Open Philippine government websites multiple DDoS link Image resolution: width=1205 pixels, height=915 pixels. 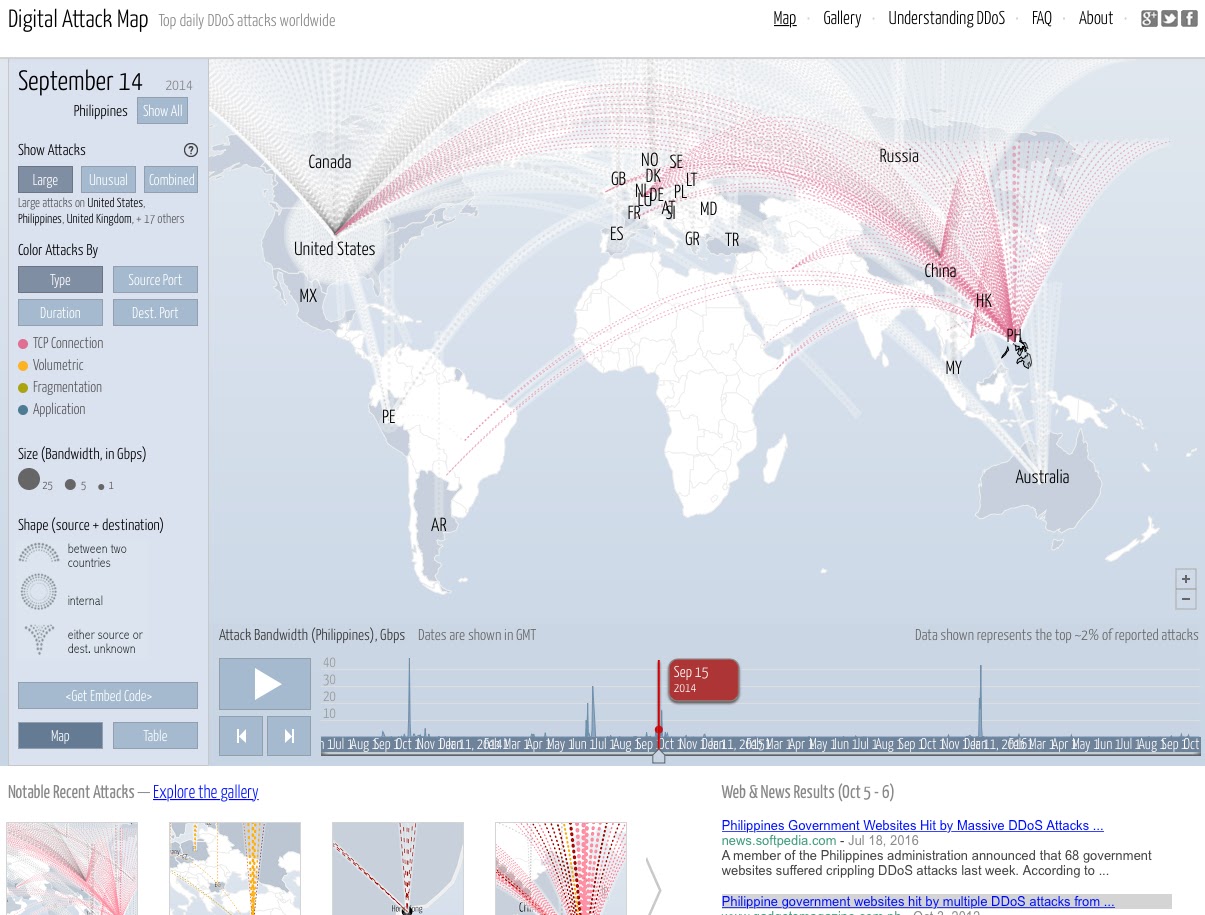click(918, 901)
